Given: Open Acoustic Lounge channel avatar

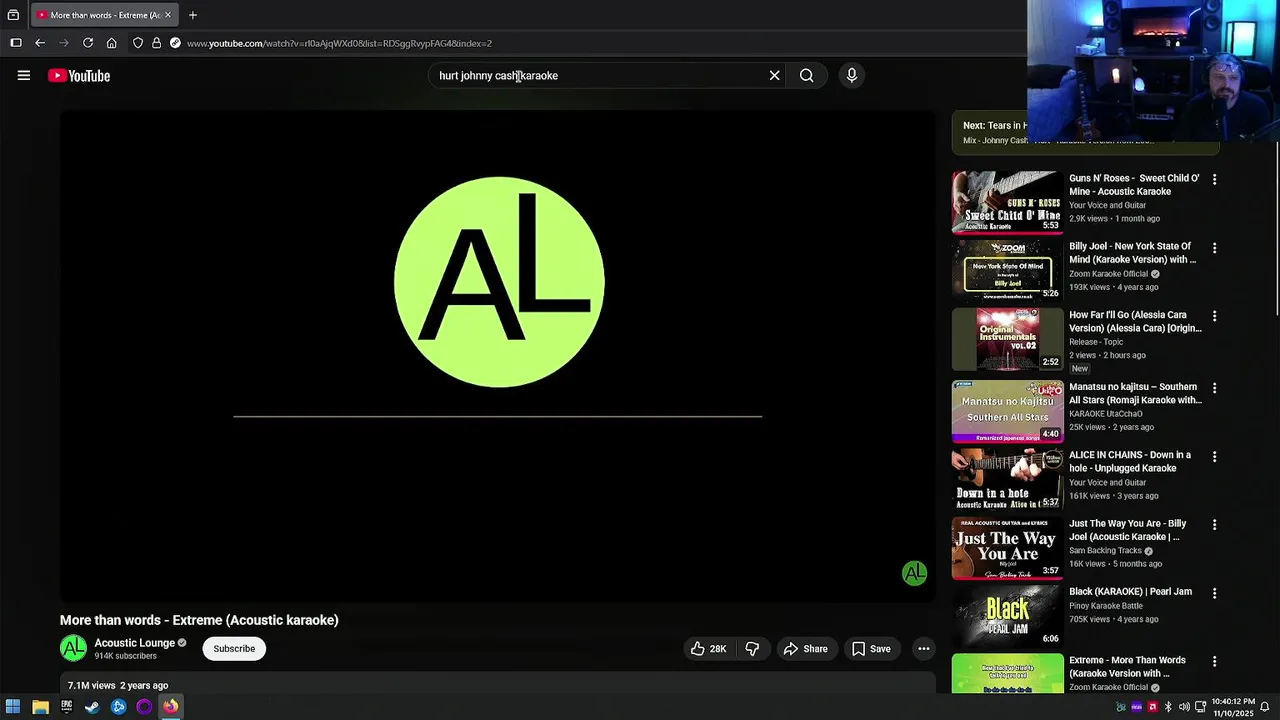Looking at the screenshot, I should 73,649.
